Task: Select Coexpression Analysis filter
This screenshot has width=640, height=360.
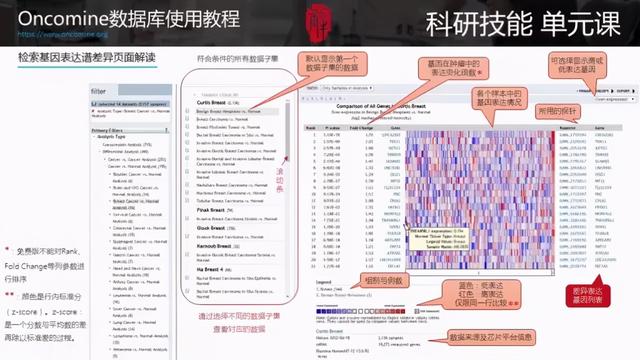Action: pyautogui.click(x=127, y=144)
